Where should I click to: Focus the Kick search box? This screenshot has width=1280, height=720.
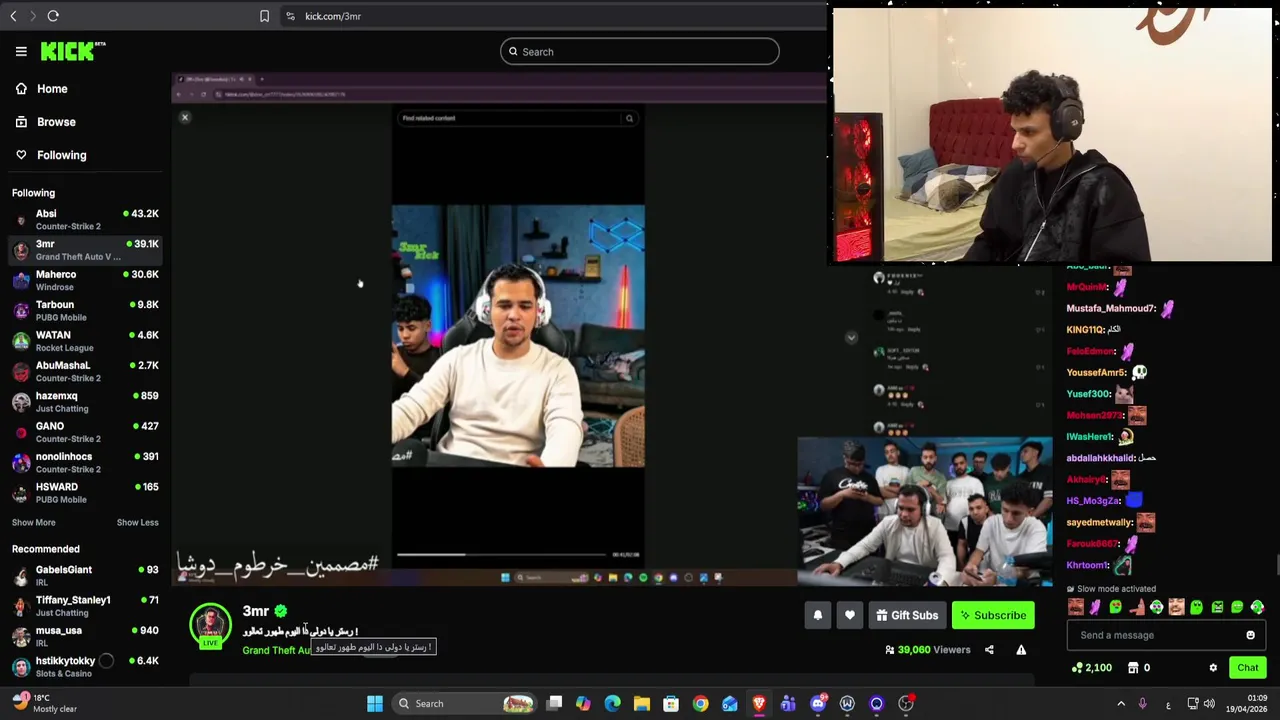[x=640, y=52]
